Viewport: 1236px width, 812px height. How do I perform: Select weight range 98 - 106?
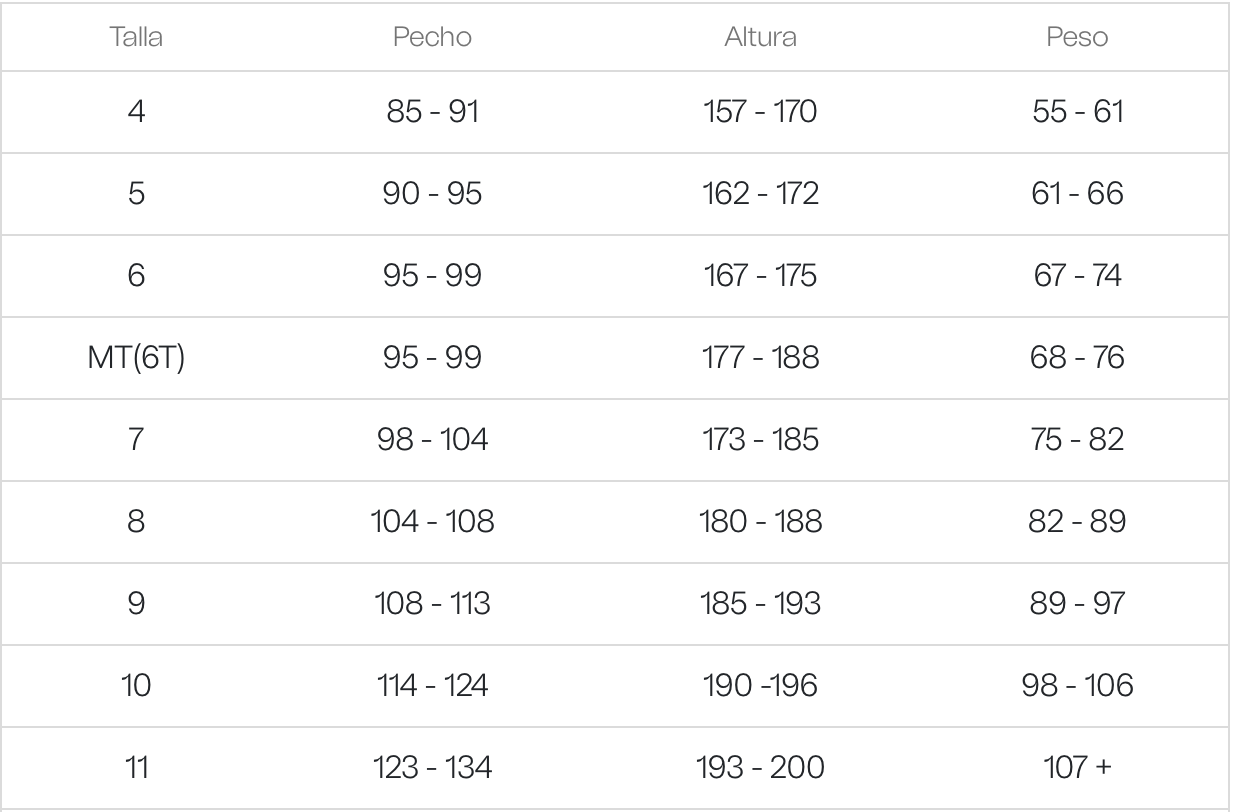click(1079, 685)
